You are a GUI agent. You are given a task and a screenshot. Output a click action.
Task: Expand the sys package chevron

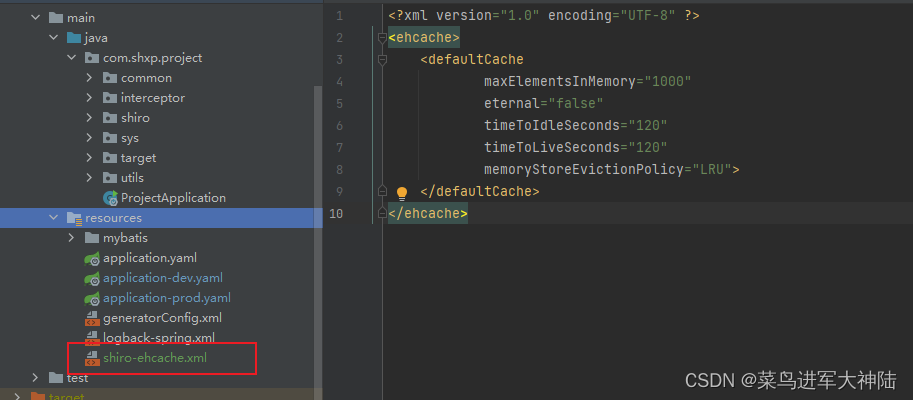pyautogui.click(x=89, y=138)
